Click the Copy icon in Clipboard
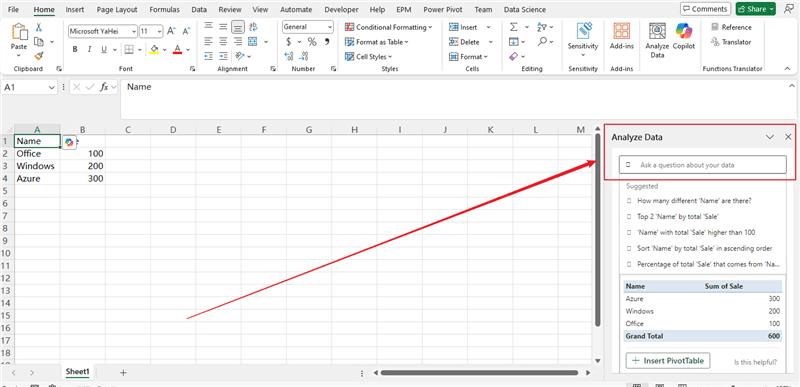800x387 pixels. click(x=39, y=42)
